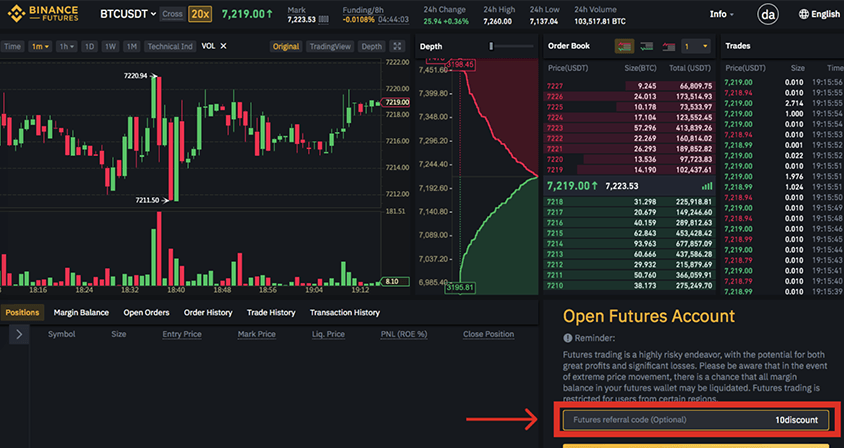Click the mark price info icon
This screenshot has height=448, width=844.
(323, 19)
